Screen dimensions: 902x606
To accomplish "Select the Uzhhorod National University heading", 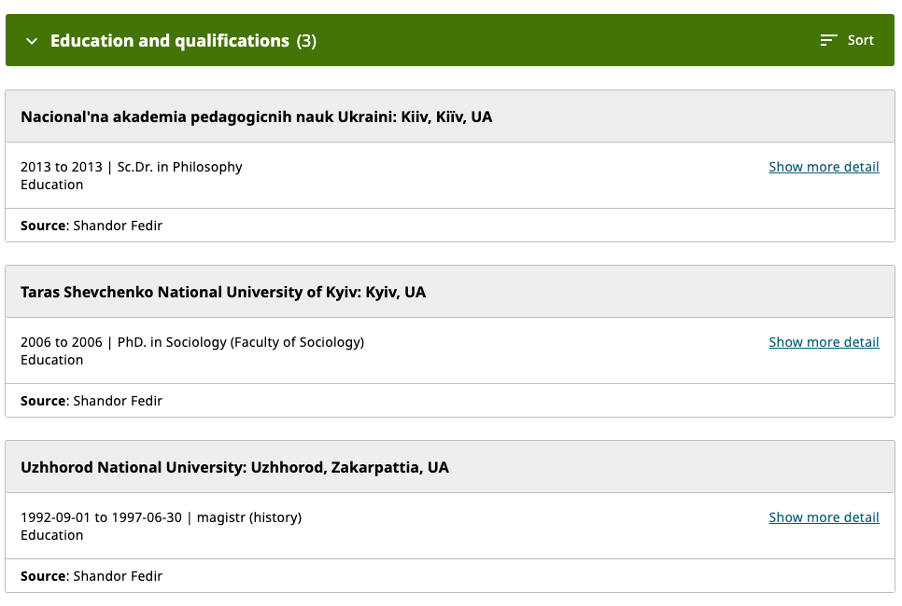I will point(234,467).
